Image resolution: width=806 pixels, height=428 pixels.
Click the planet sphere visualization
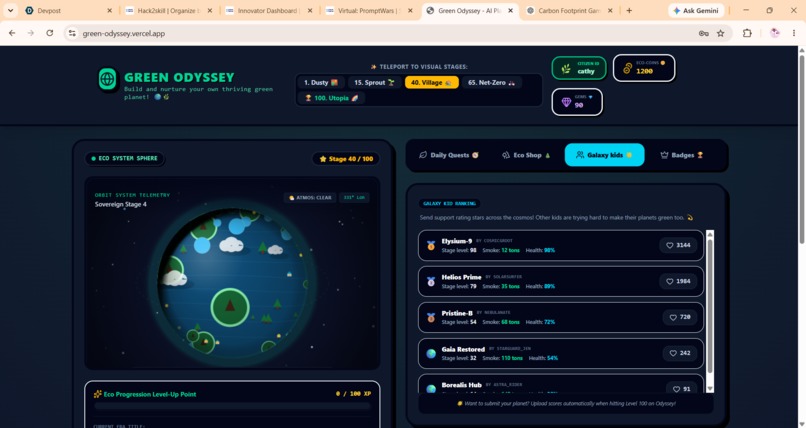click(232, 284)
